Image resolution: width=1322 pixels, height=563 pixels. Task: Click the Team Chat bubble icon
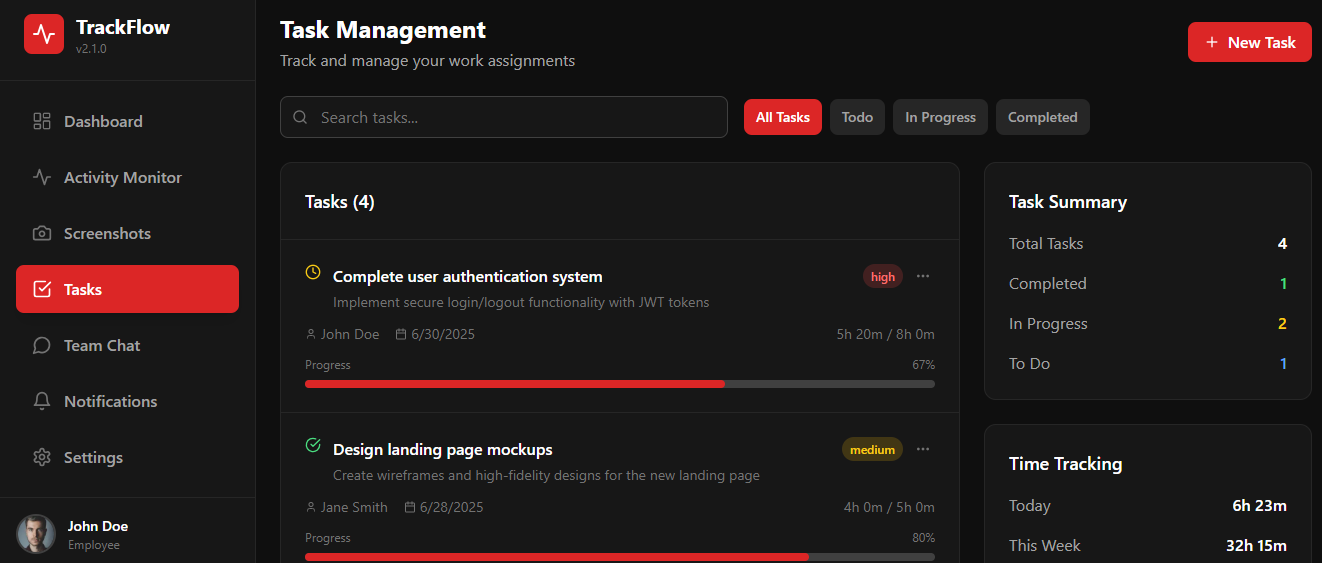click(42, 345)
